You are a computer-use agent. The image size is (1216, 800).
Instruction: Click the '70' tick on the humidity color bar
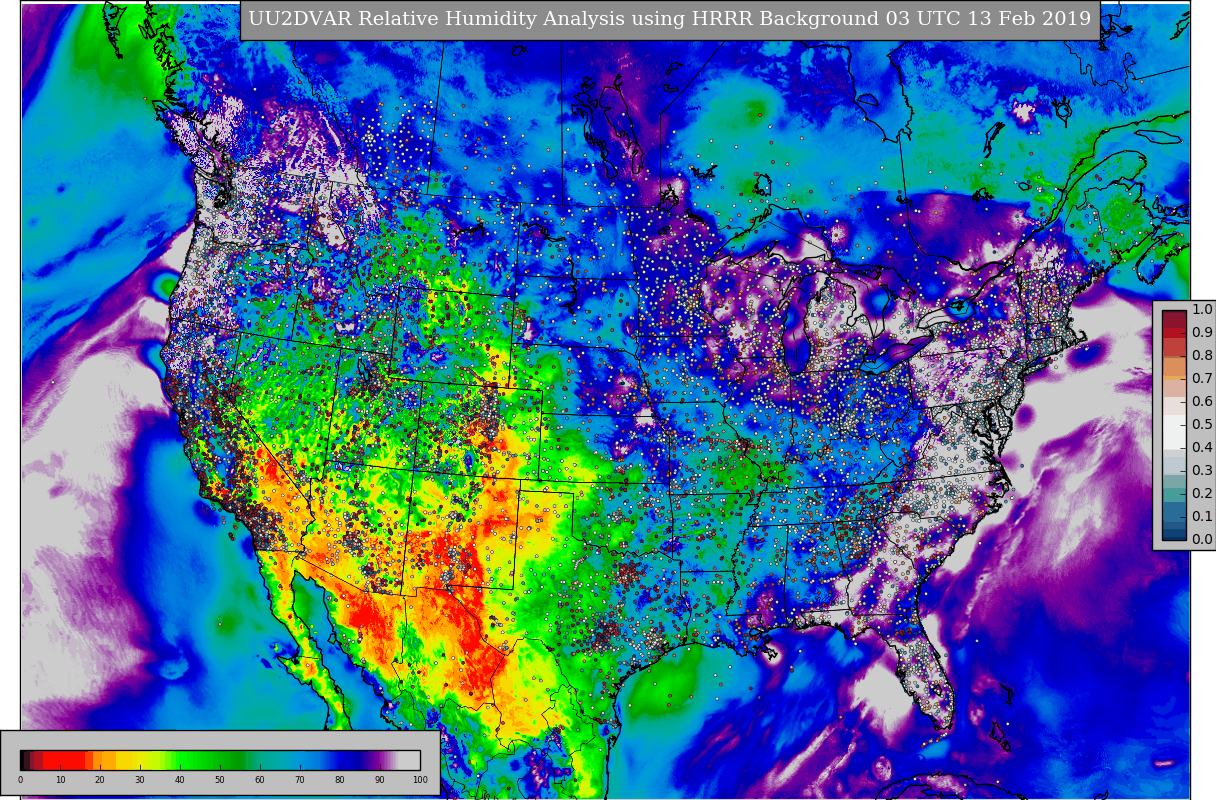click(300, 780)
